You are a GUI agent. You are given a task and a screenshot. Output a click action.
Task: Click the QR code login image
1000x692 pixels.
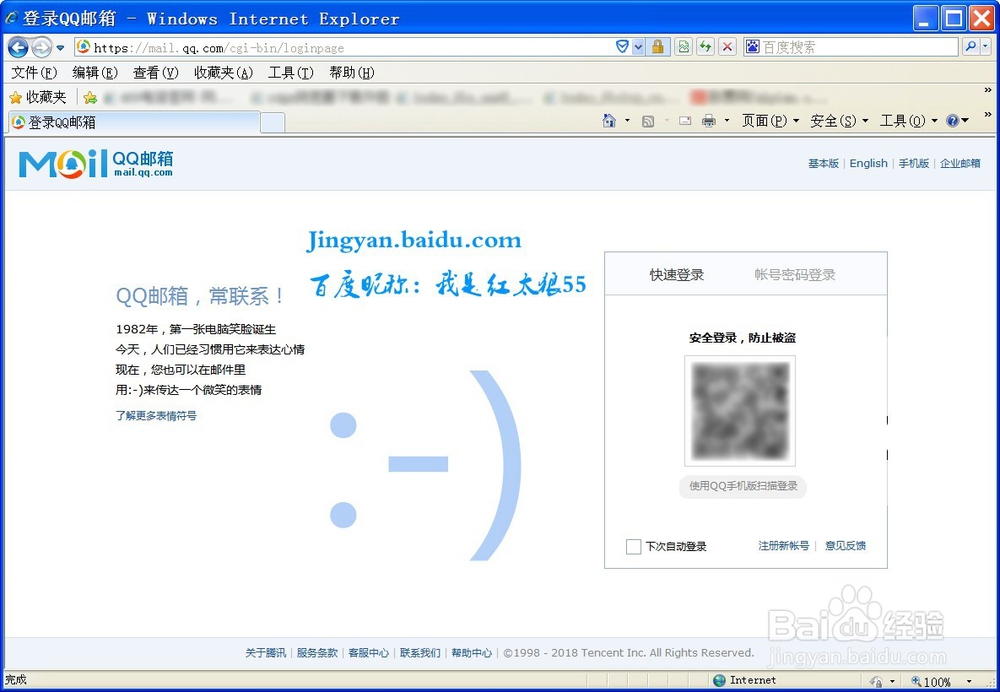point(740,411)
